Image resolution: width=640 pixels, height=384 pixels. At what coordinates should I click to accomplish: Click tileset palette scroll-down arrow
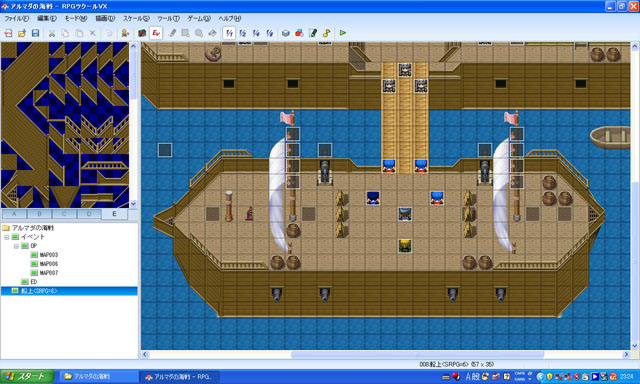pos(133,204)
